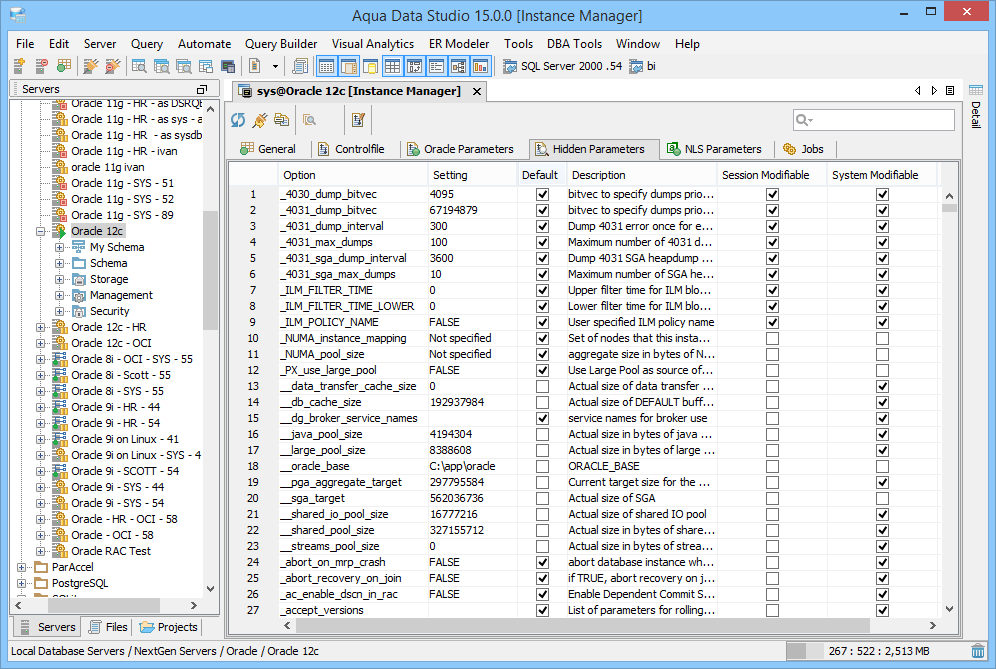Viewport: 996px width, 669px height.
Task: Collapse the Oracle 12c server node
Action: 41,231
